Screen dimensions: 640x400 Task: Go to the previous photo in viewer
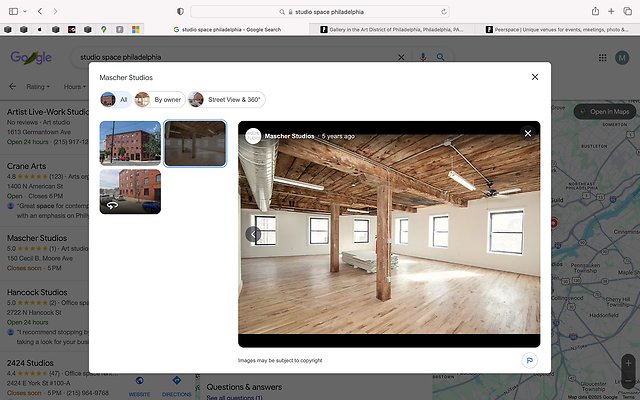[253, 234]
